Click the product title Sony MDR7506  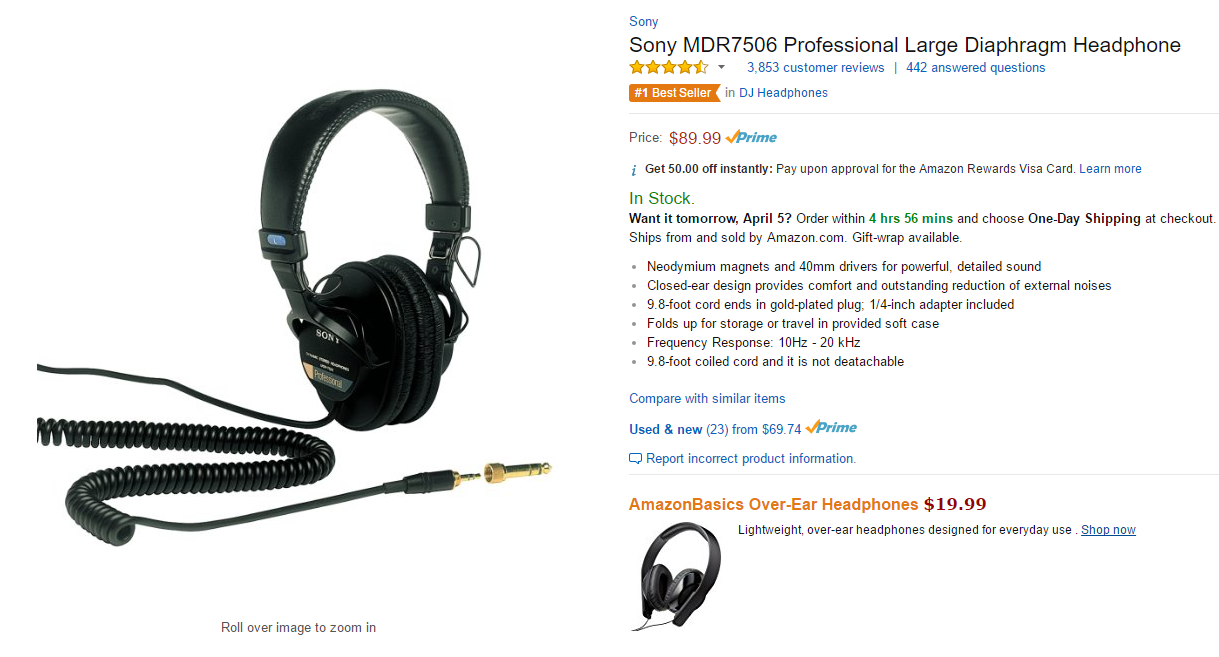click(904, 45)
